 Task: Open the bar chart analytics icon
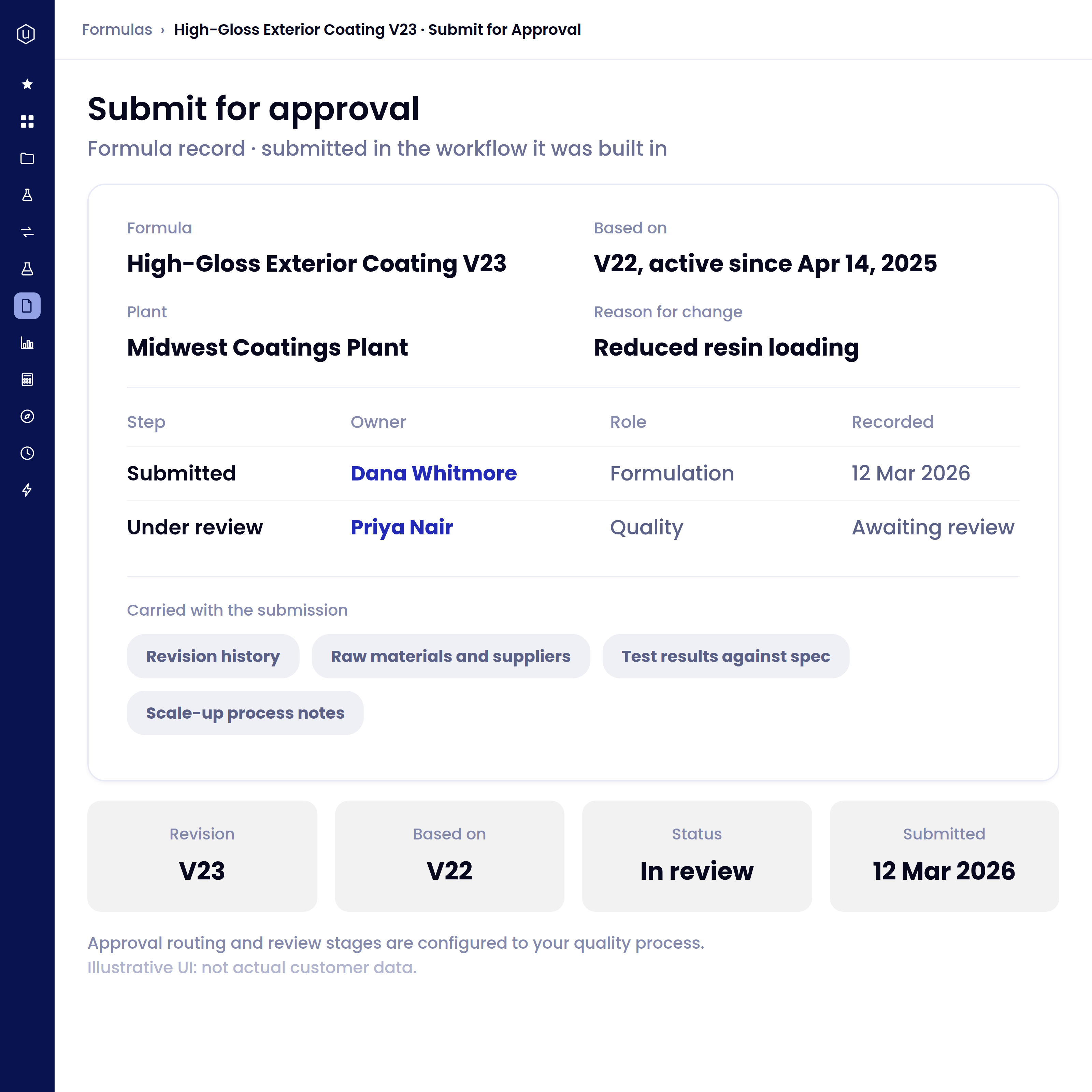tap(27, 343)
